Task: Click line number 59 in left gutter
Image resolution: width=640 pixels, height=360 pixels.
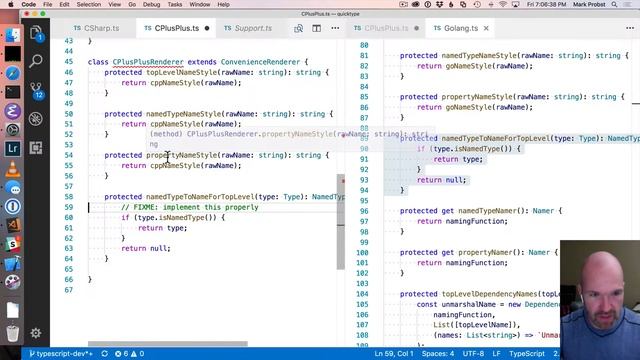Action: (x=69, y=207)
